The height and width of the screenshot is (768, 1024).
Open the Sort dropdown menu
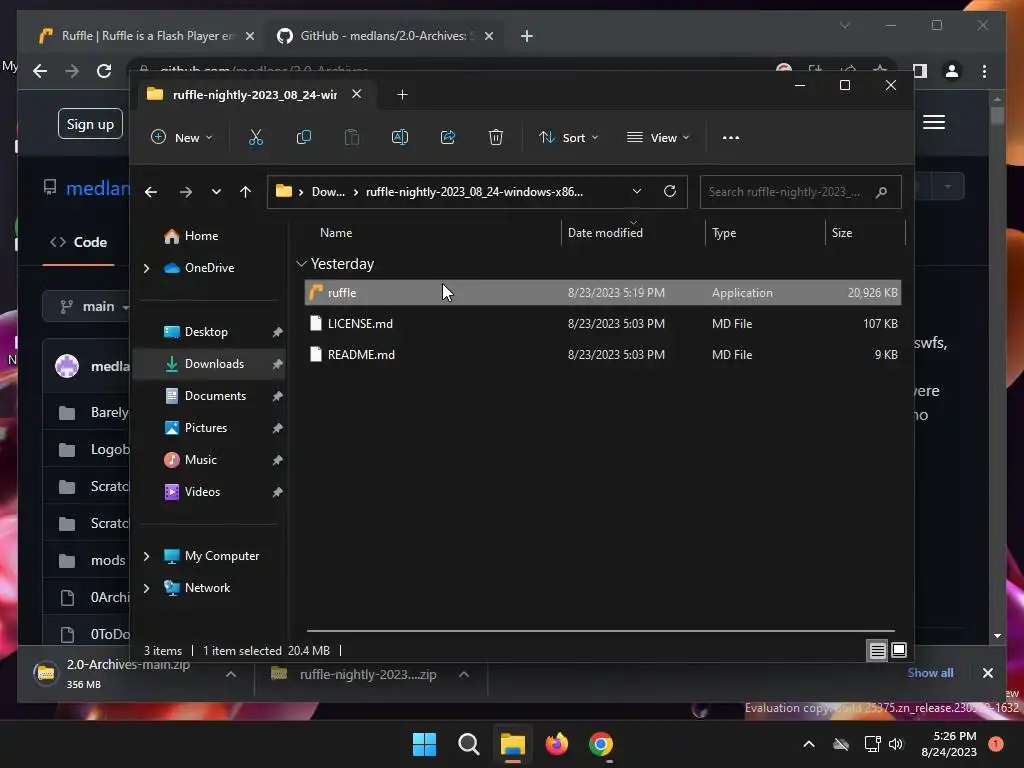568,137
